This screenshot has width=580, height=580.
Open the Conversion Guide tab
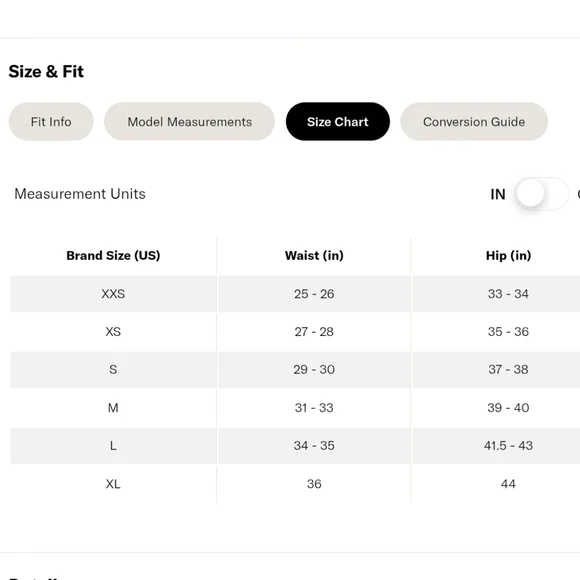pos(474,122)
